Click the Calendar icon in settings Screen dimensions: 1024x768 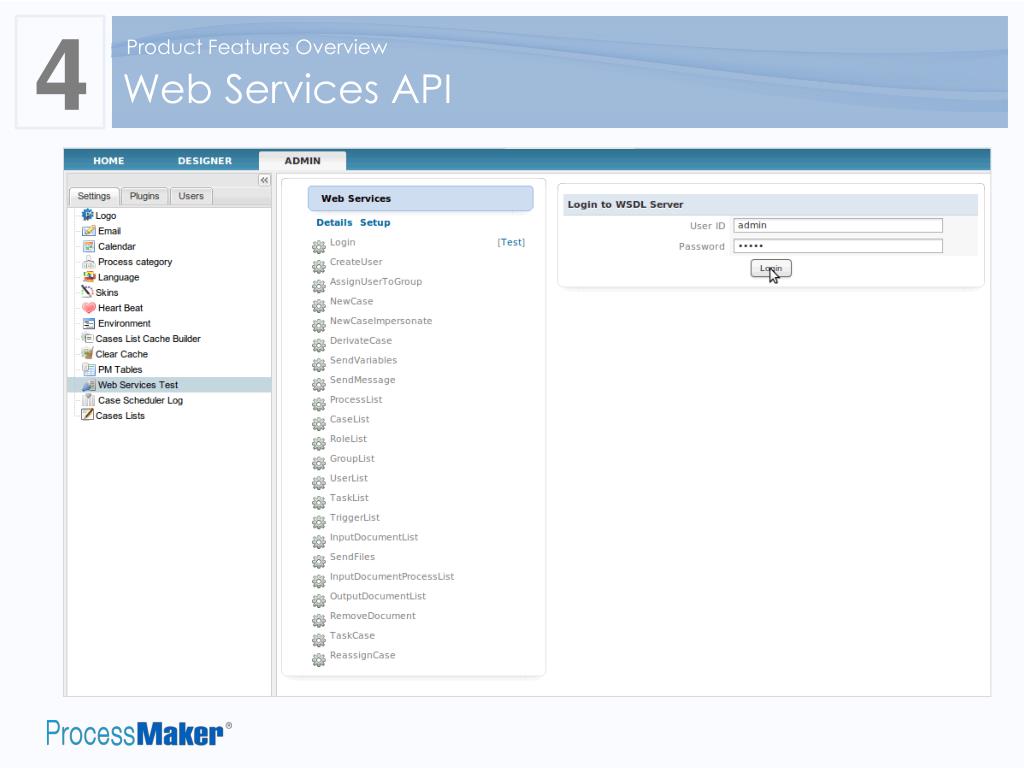pos(89,246)
